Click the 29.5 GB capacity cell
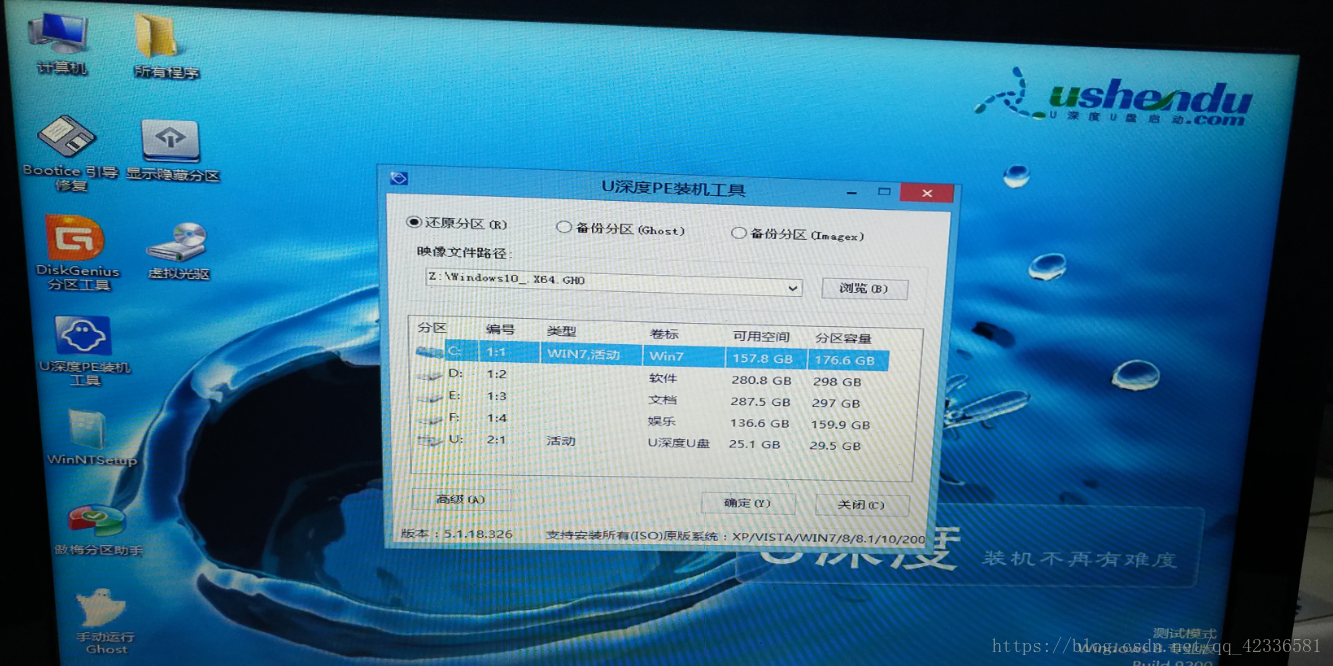The height and width of the screenshot is (666, 1333). (835, 446)
